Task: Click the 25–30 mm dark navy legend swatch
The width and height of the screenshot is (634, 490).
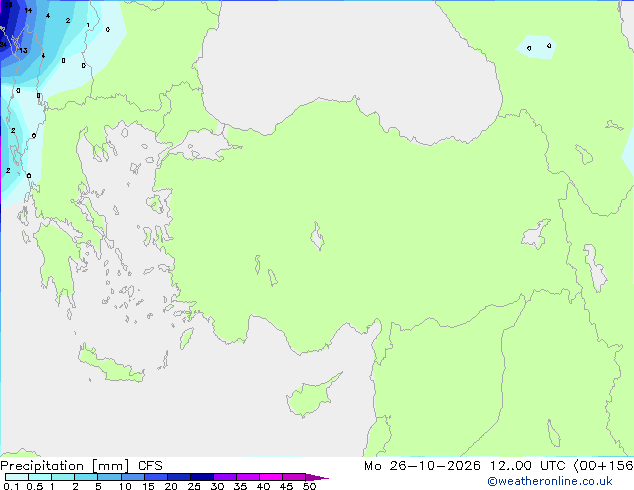Action: pyautogui.click(x=202, y=477)
